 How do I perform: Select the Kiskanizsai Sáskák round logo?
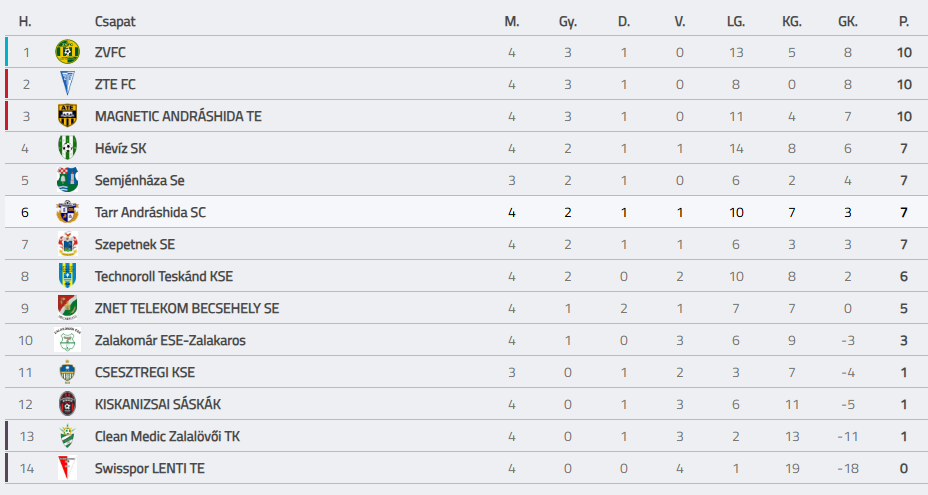(x=67, y=404)
